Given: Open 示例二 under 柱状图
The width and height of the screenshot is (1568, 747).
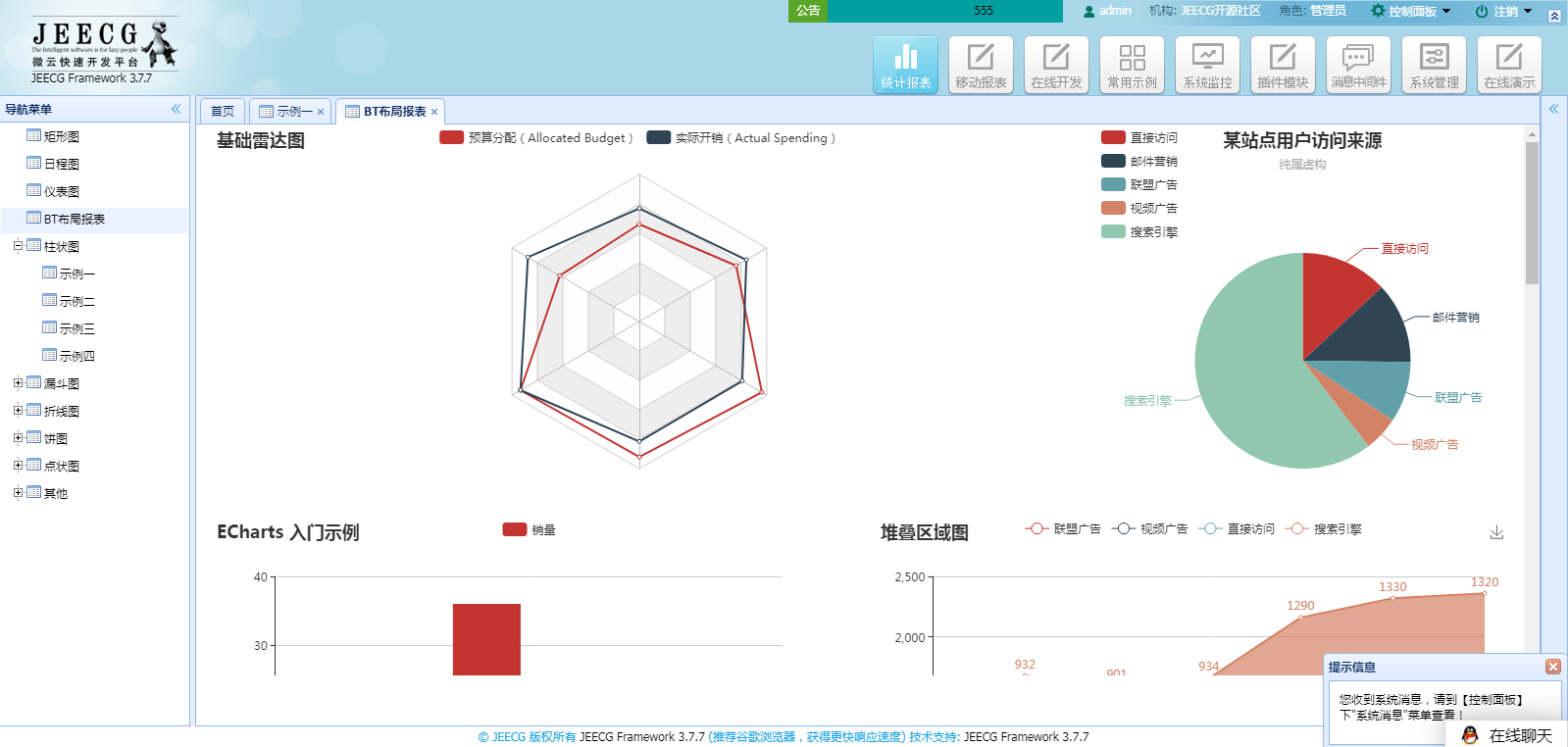Looking at the screenshot, I should point(76,302).
